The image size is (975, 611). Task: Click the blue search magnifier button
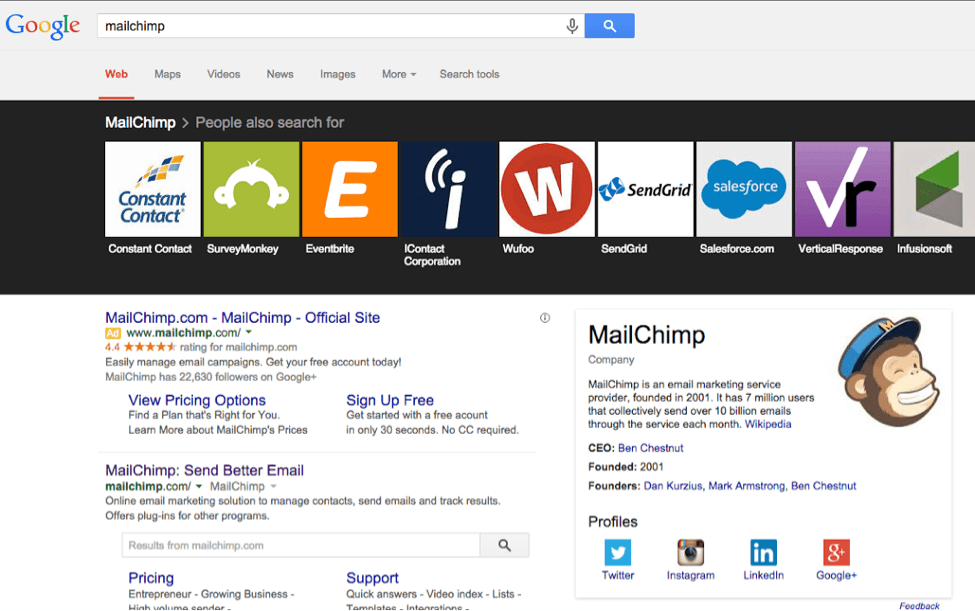(x=609, y=26)
